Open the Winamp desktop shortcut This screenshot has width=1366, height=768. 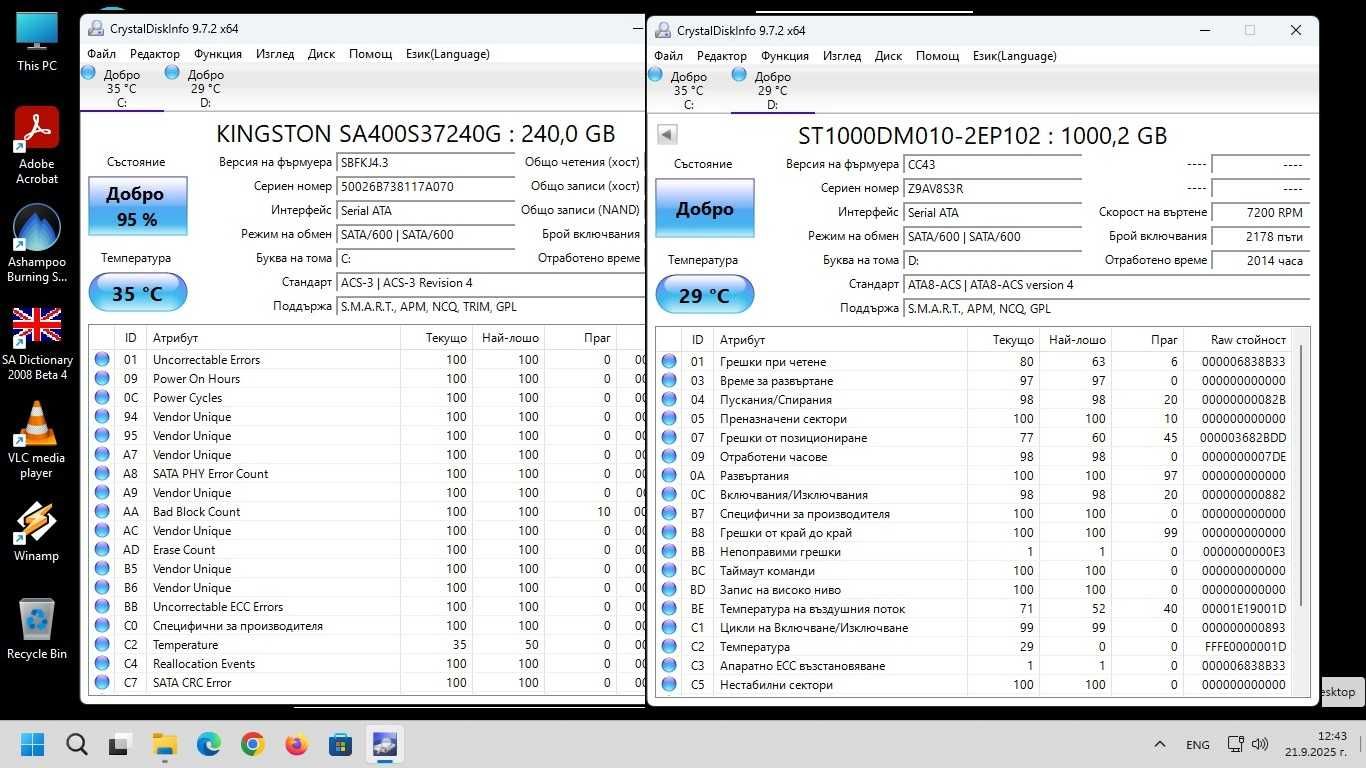[37, 531]
